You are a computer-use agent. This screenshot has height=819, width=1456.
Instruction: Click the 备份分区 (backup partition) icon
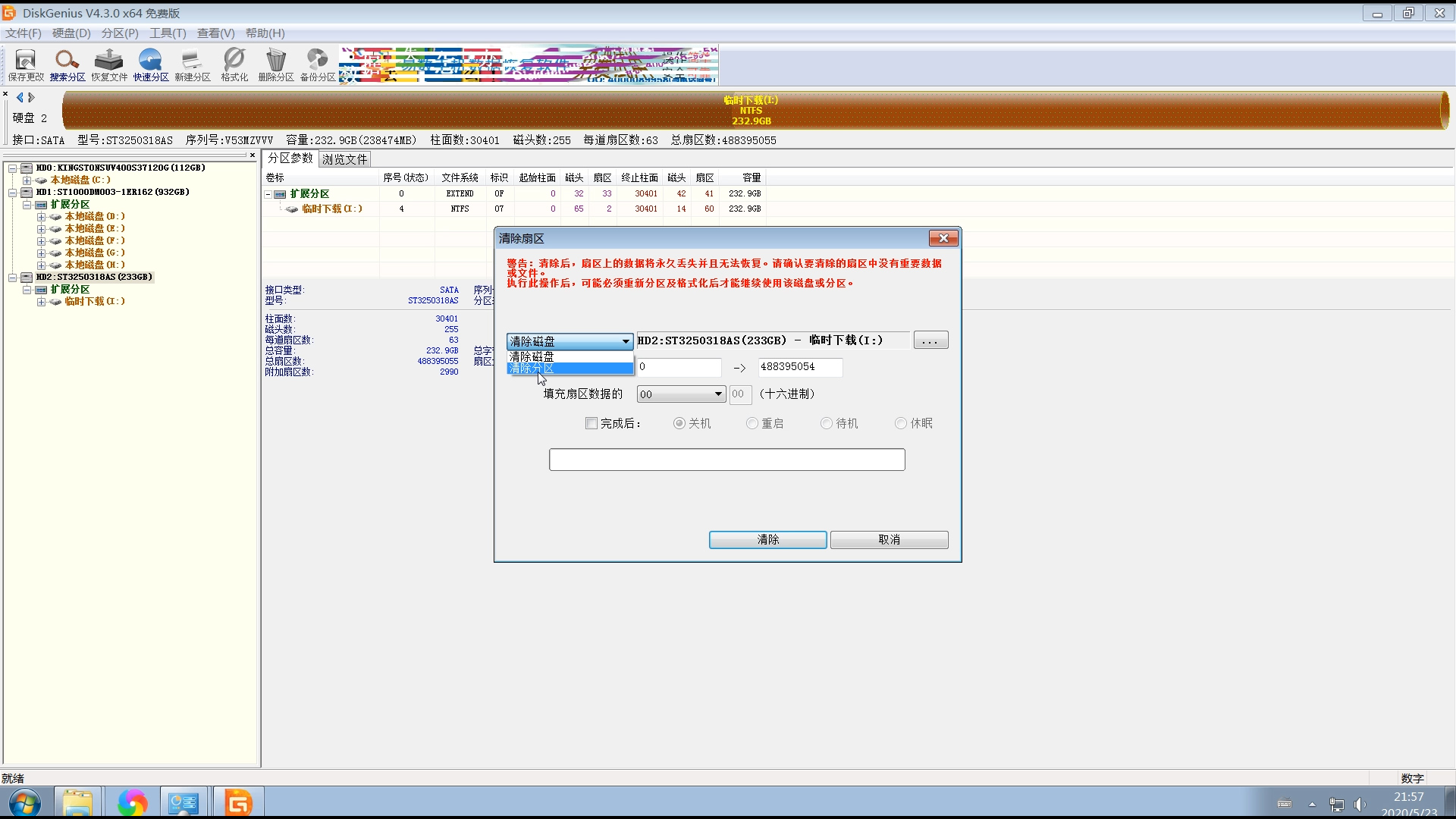(318, 64)
